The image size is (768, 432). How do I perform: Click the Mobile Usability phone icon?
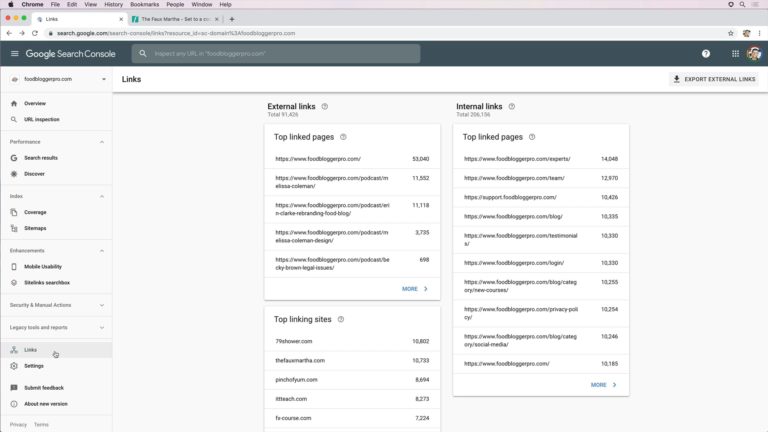(x=14, y=266)
